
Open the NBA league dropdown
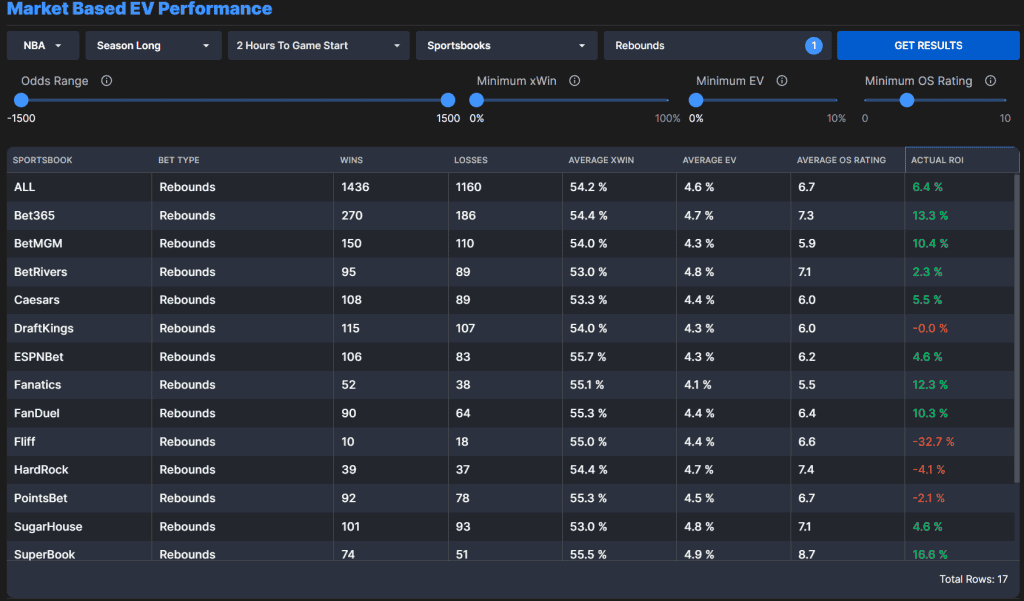click(x=43, y=46)
